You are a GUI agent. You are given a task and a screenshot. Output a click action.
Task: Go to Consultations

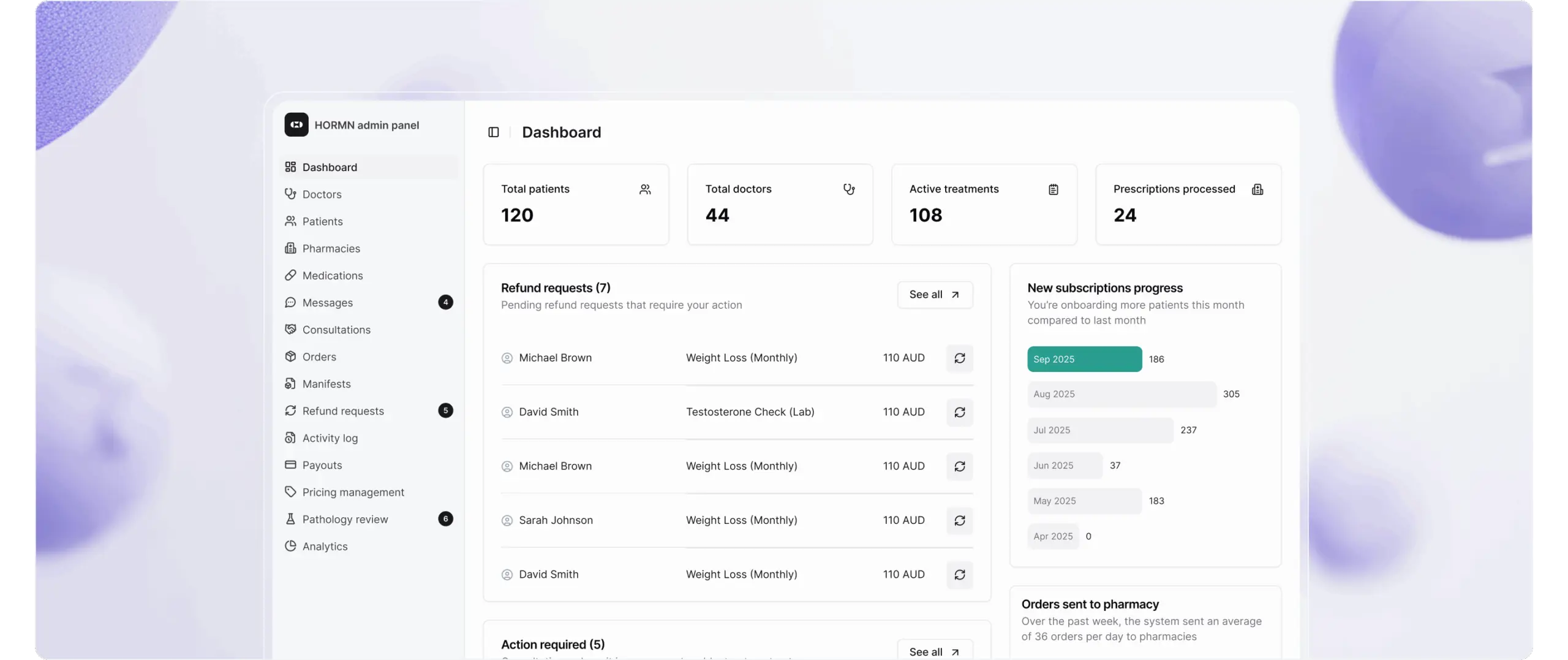pyautogui.click(x=369, y=330)
